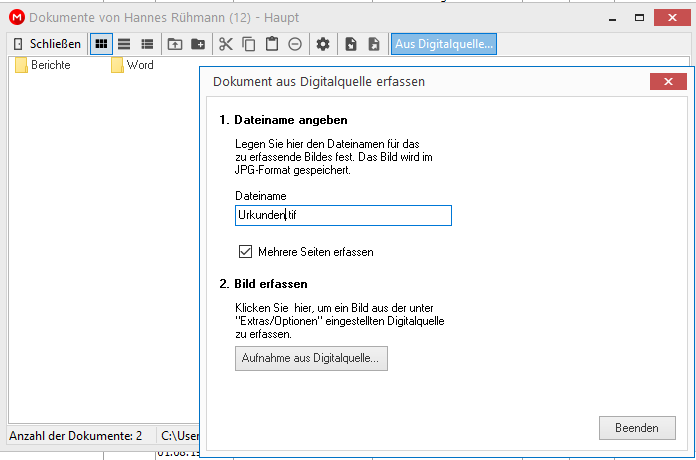Click the C:\User path in status bar
Screen dimensions: 696x460
pyautogui.click(x=180, y=436)
